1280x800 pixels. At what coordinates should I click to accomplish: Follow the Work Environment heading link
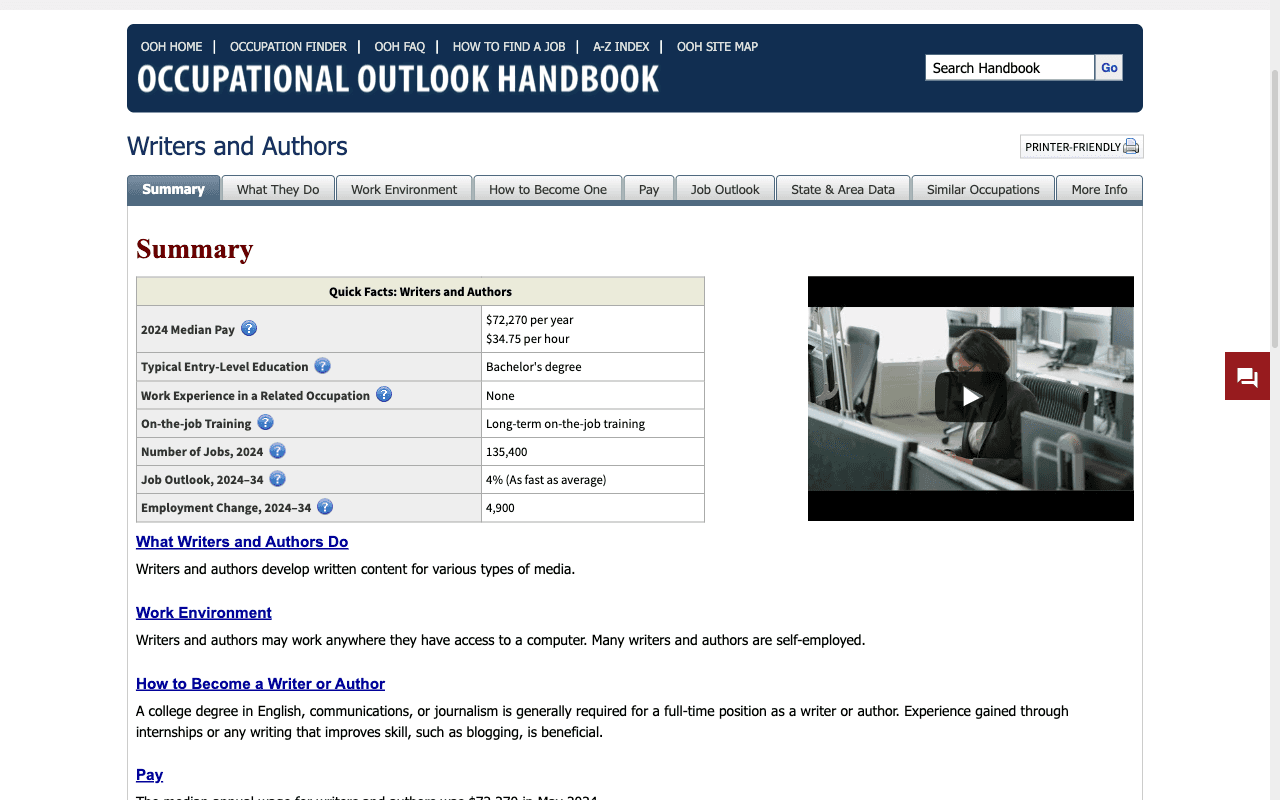[x=204, y=612]
